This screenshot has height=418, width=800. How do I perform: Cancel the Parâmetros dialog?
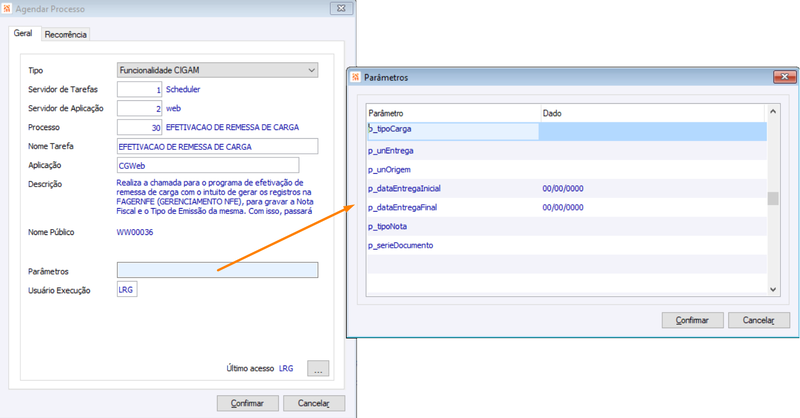pos(759,320)
